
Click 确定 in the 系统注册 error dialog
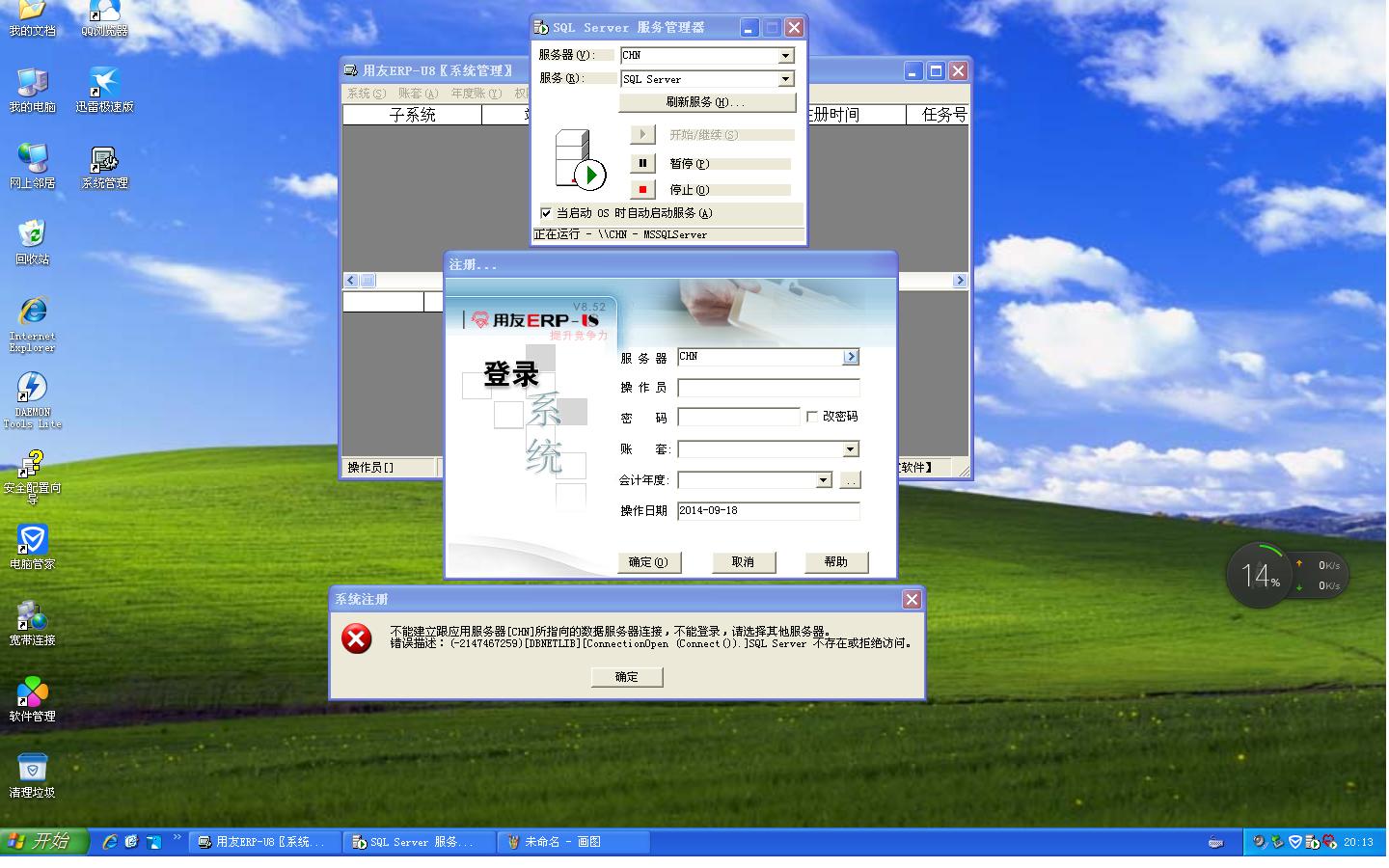pyautogui.click(x=627, y=677)
